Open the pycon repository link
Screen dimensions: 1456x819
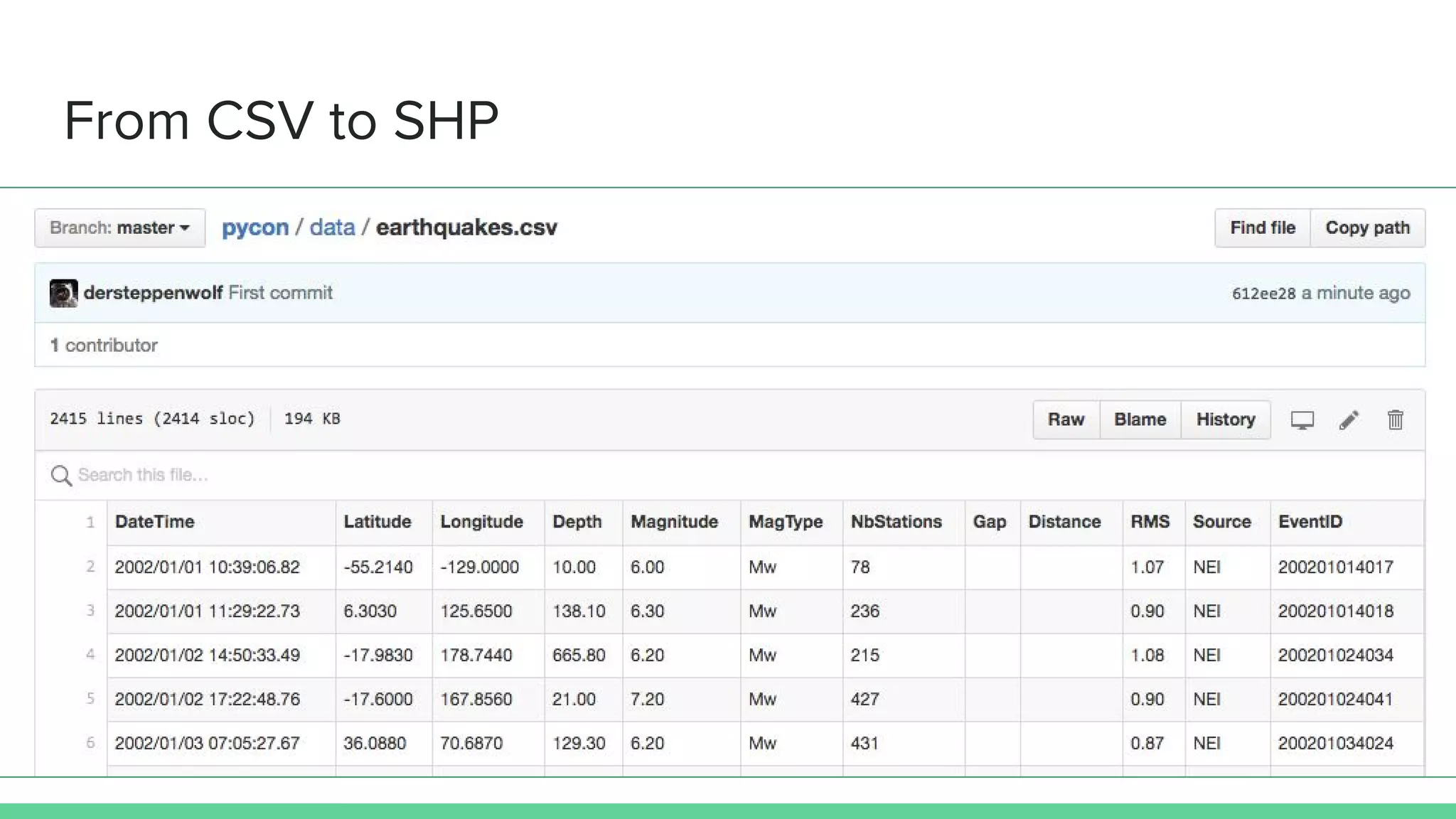255,227
